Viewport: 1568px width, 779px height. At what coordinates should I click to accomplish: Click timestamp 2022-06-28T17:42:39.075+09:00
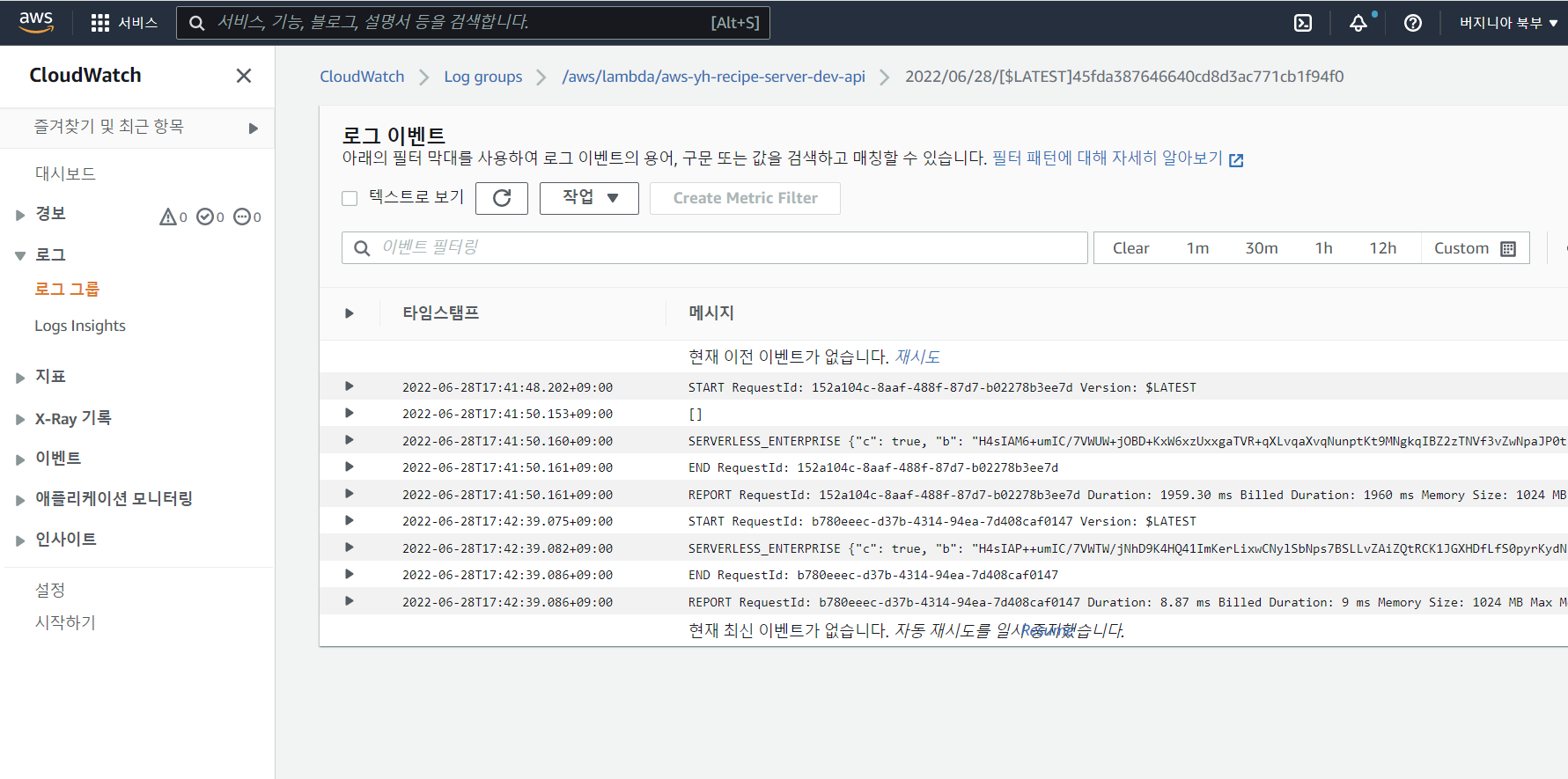[507, 521]
